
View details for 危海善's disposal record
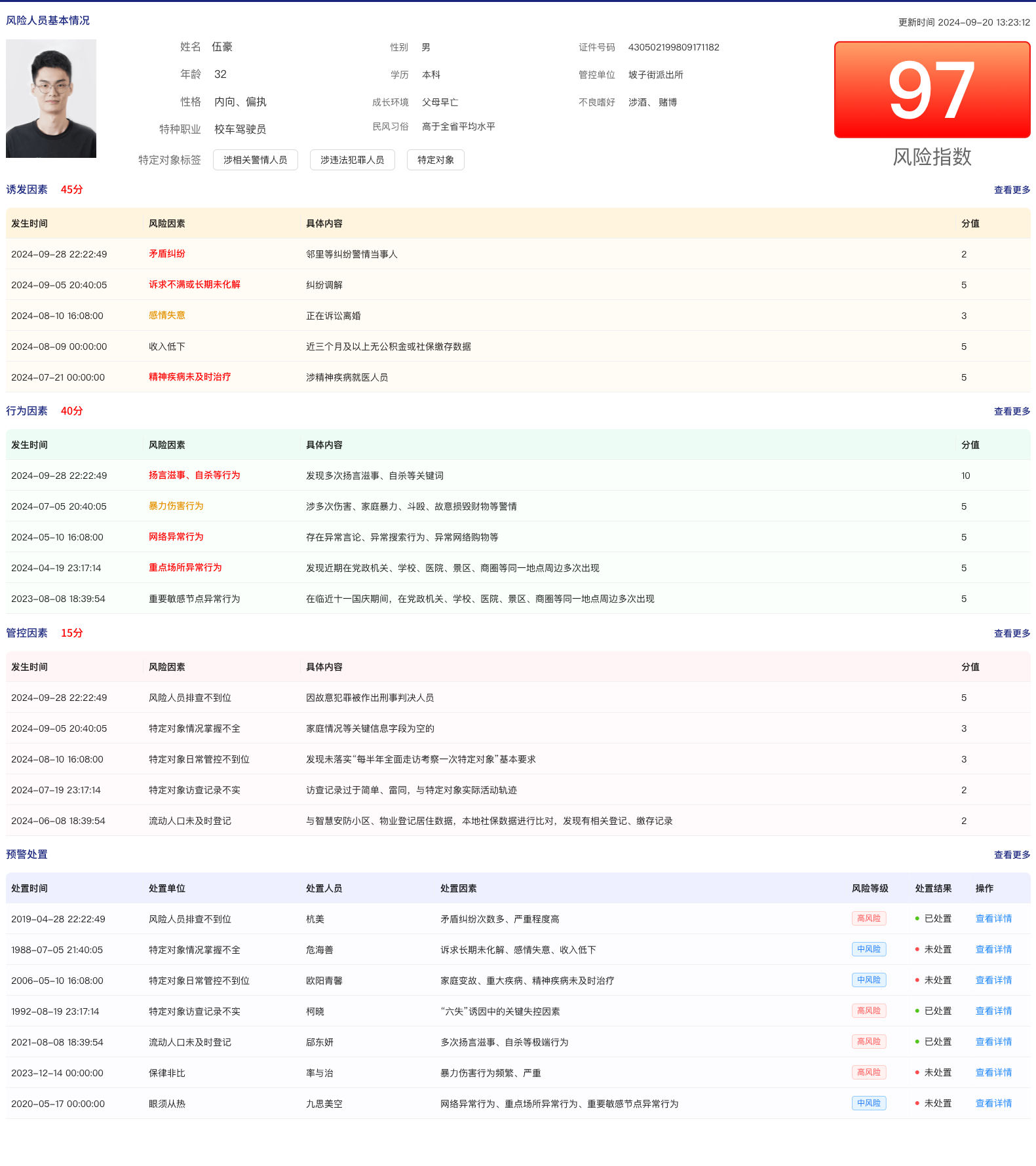tap(993, 949)
